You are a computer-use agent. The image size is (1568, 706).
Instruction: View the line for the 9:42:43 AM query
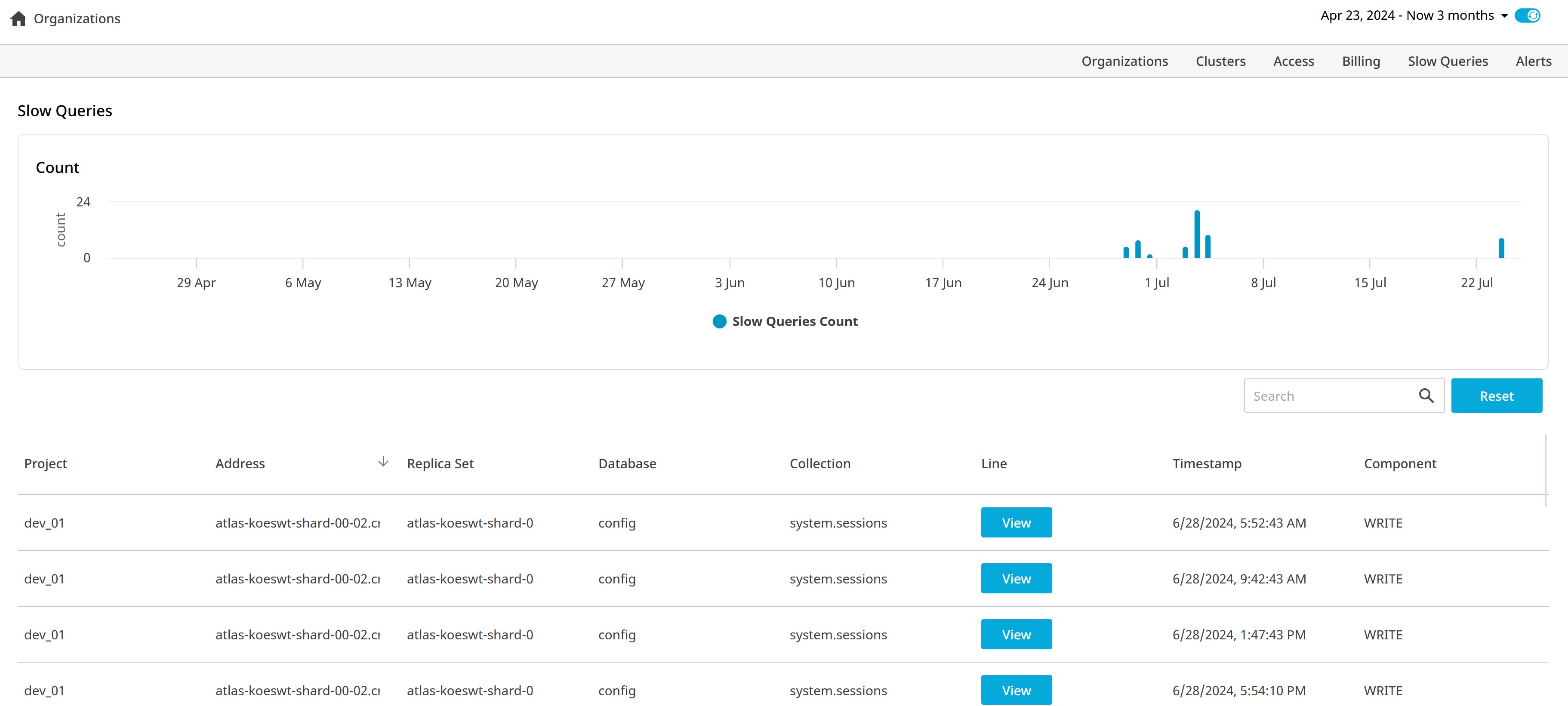pos(1016,578)
